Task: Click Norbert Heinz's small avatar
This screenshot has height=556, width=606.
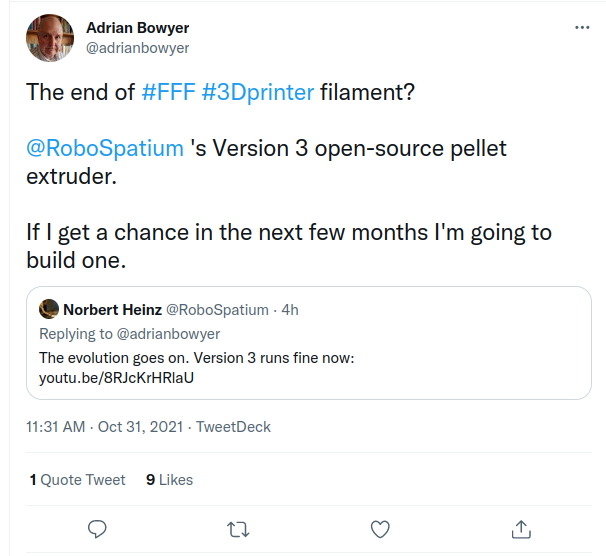Action: [48, 310]
